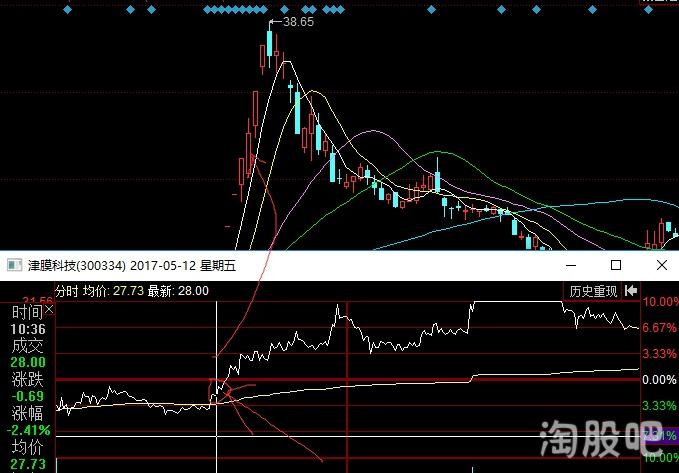The width and height of the screenshot is (679, 473).
Task: Click the 涨跌 label in the info panel
Action: coord(28,380)
